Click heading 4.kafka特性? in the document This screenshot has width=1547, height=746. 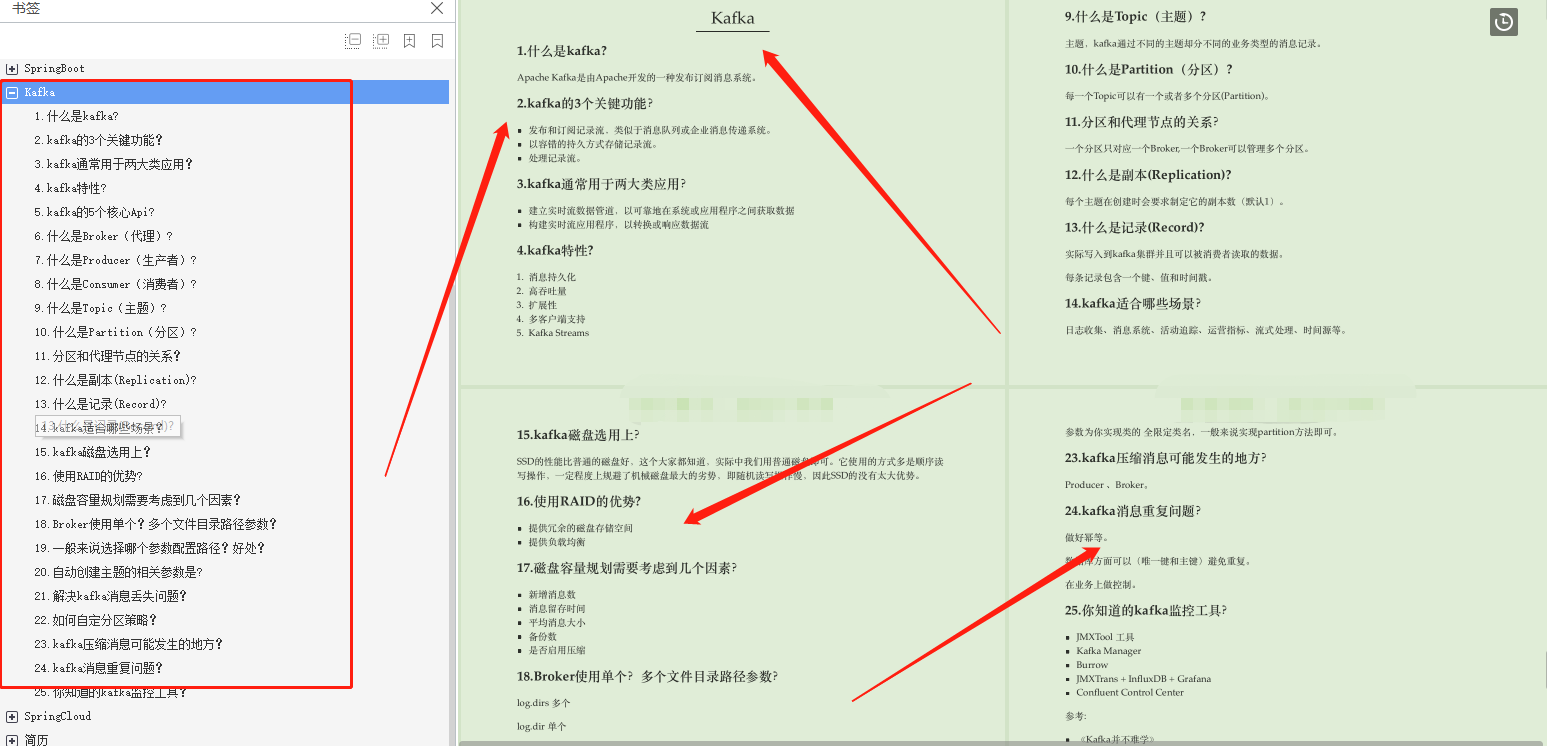tap(555, 251)
